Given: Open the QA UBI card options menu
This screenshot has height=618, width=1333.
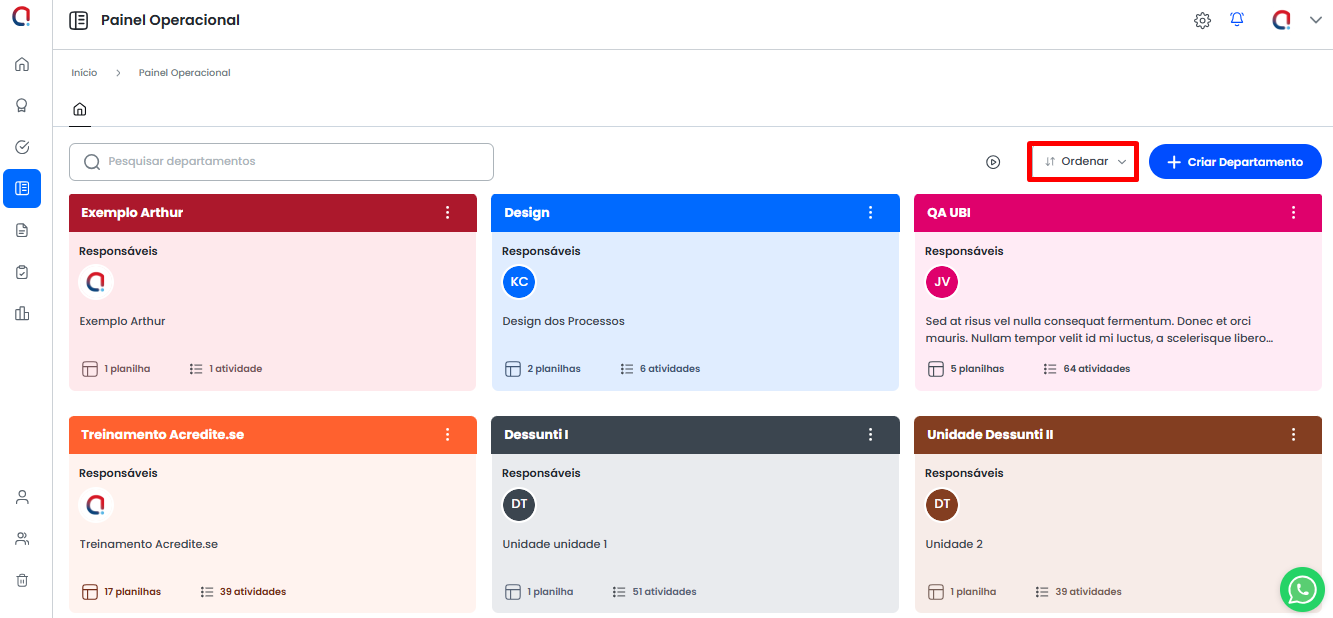Looking at the screenshot, I should 1293,213.
